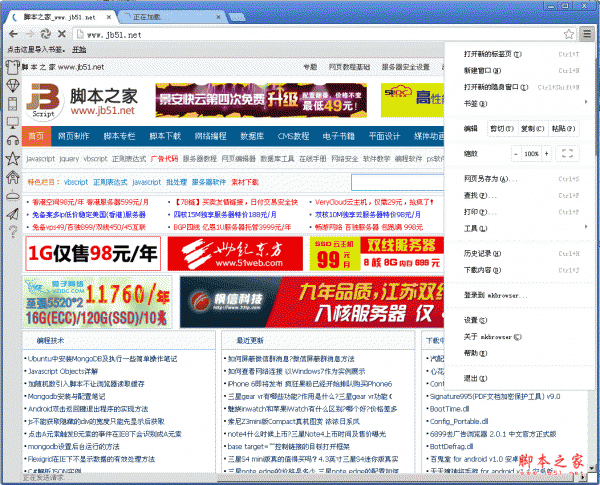Click the 广告代码 red link

click(x=164, y=158)
